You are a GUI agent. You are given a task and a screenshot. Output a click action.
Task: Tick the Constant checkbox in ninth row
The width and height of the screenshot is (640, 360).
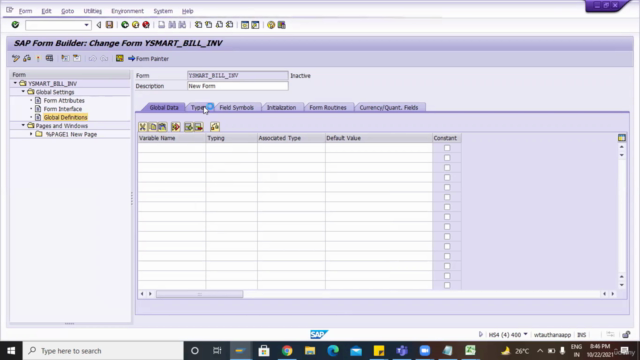pyautogui.click(x=447, y=227)
